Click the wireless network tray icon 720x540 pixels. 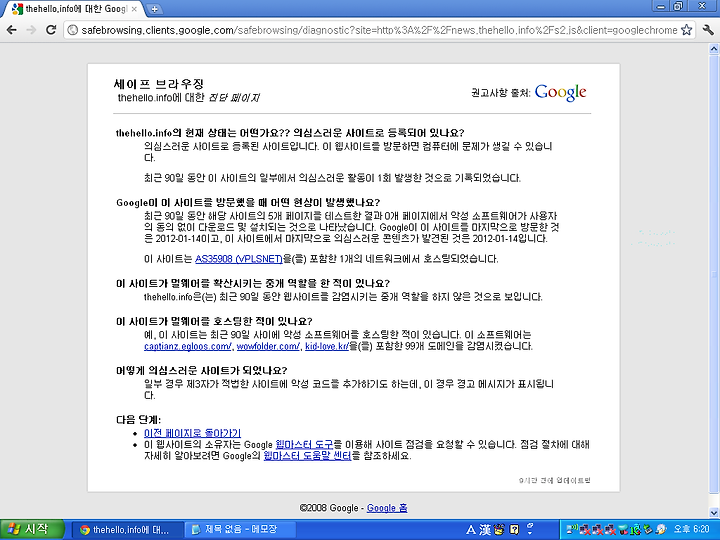[x=572, y=529]
